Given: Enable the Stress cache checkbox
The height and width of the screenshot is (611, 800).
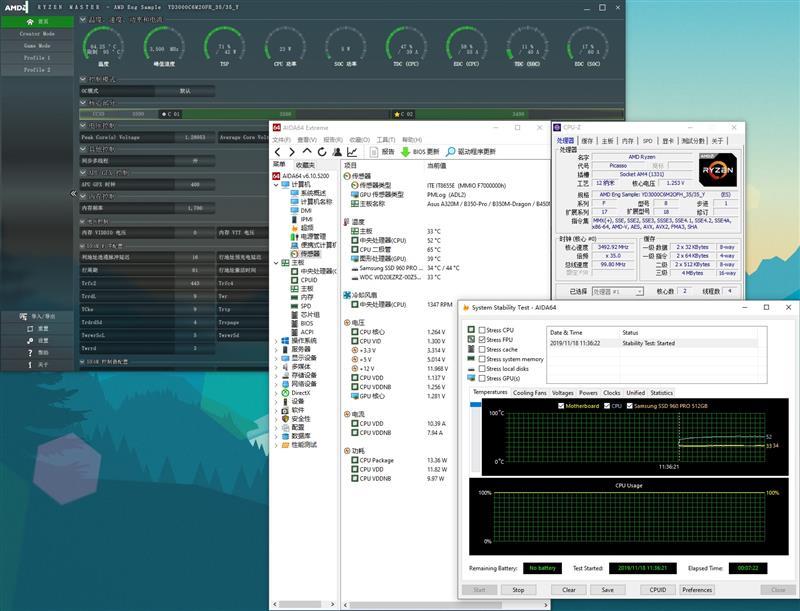Looking at the screenshot, I should [x=482, y=349].
